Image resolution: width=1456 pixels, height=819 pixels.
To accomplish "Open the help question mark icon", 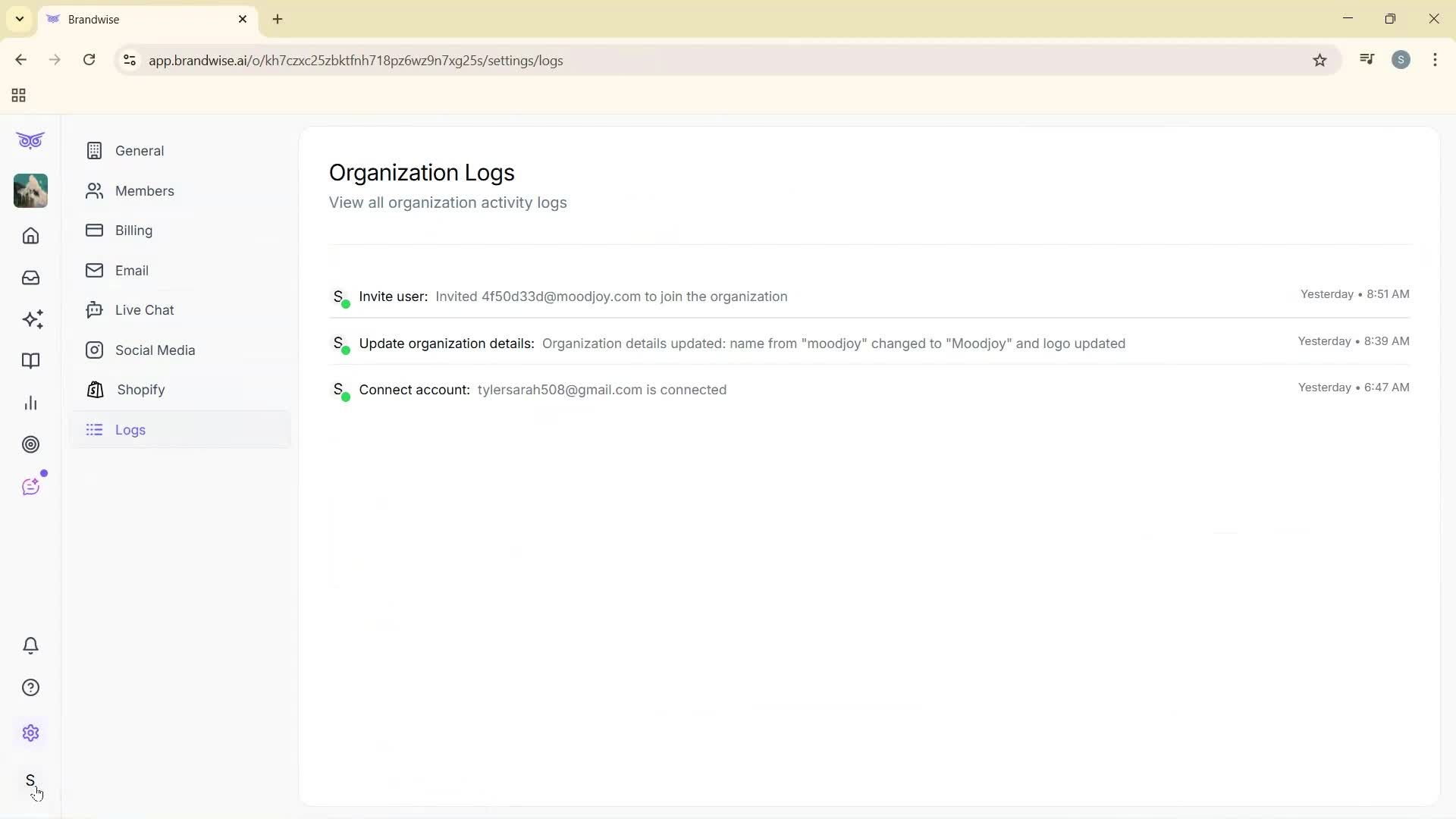I will (x=30, y=687).
